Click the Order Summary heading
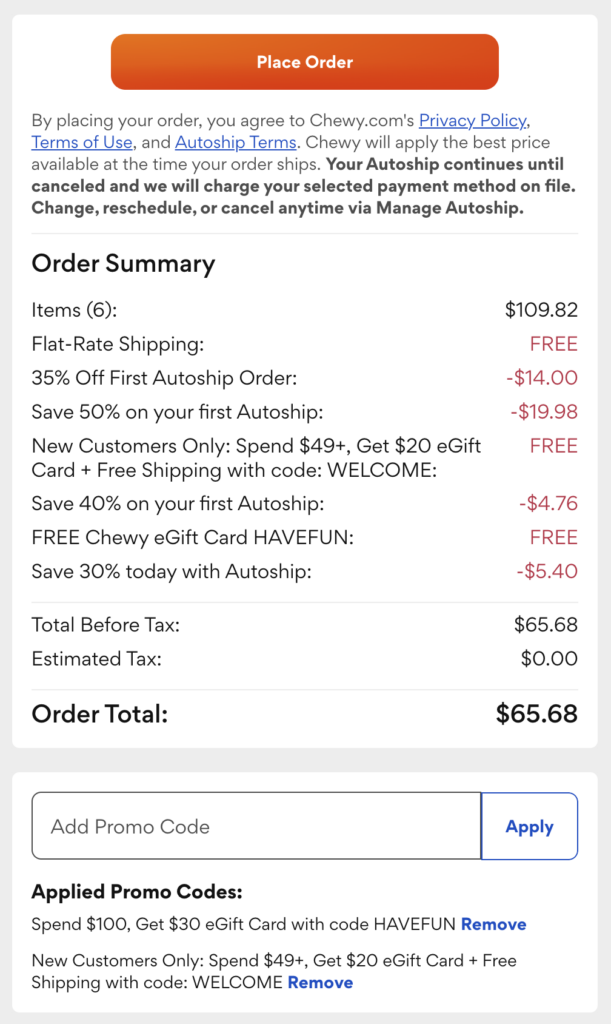This screenshot has height=1024, width=611. point(123,264)
